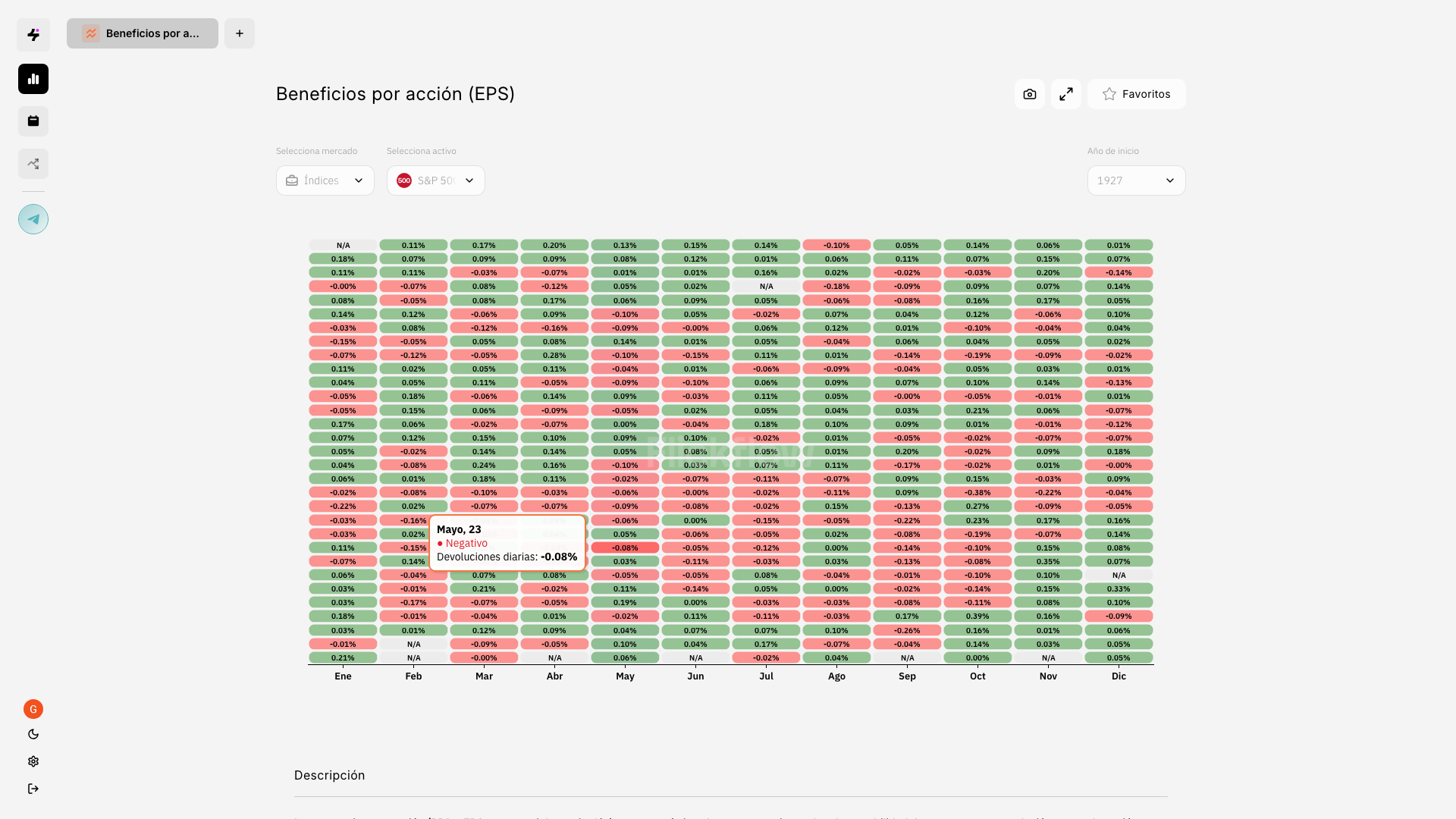
Task: Click the 'Beneficios por acción (EPS)' title
Action: pos(395,94)
